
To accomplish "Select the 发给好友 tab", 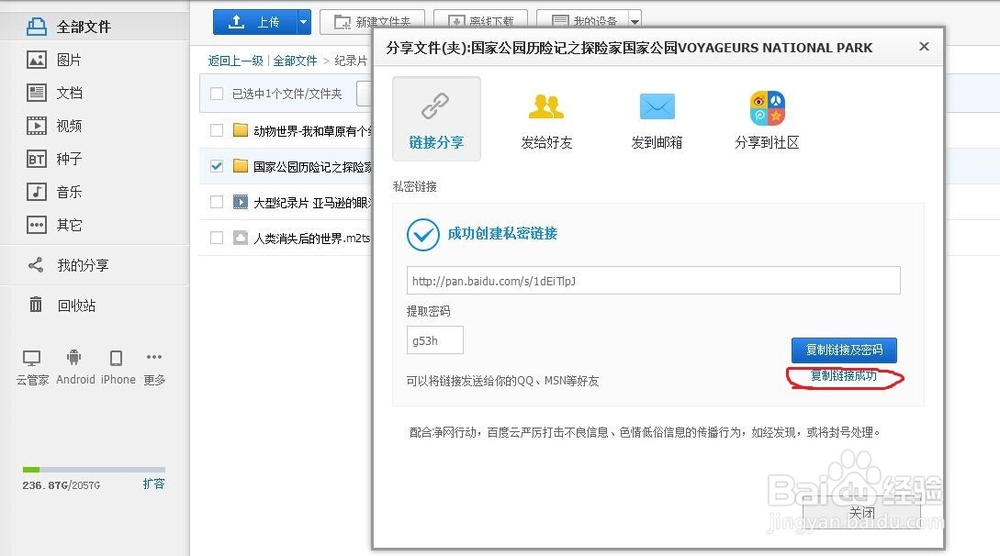I will click(x=547, y=121).
